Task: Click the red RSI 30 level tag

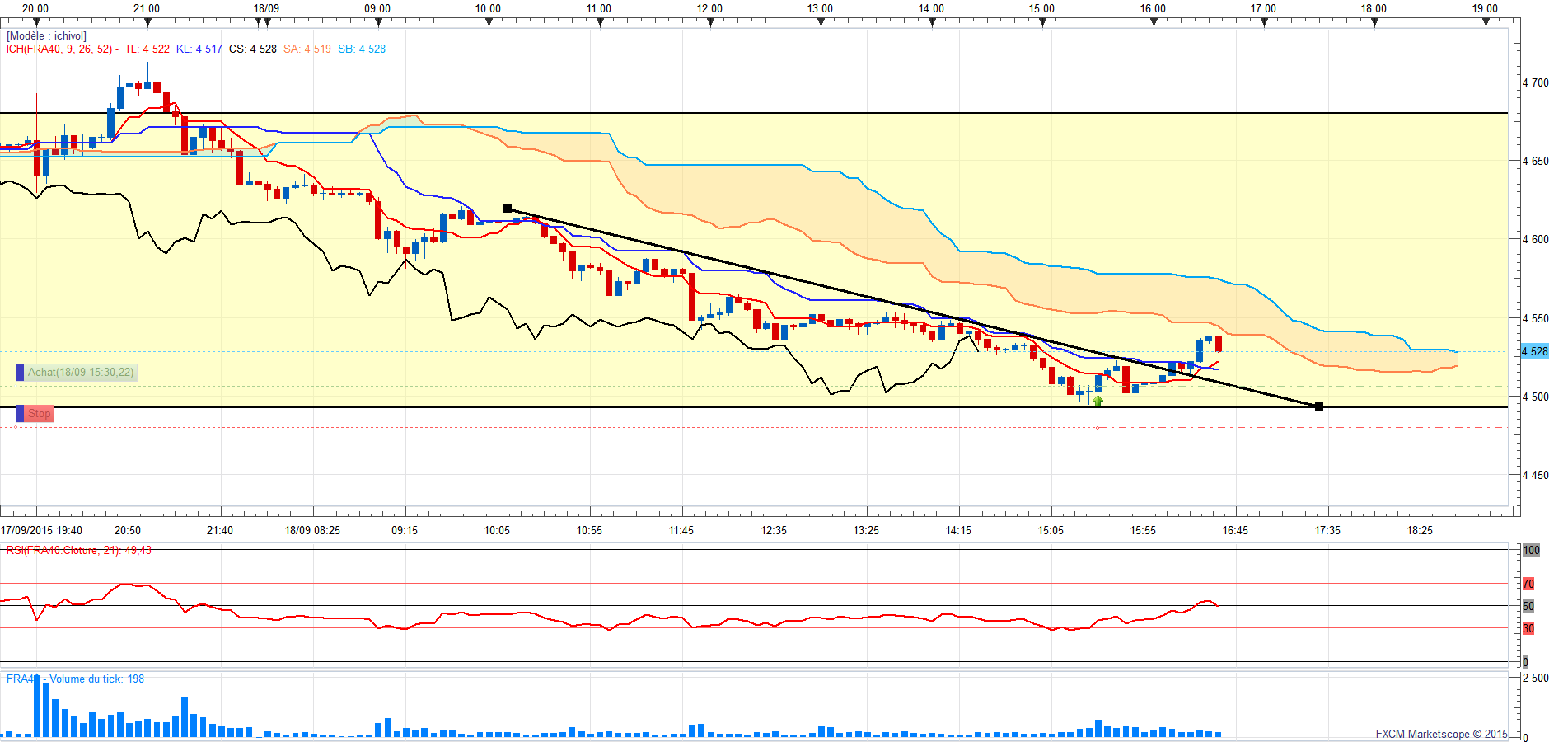Action: [x=1528, y=628]
